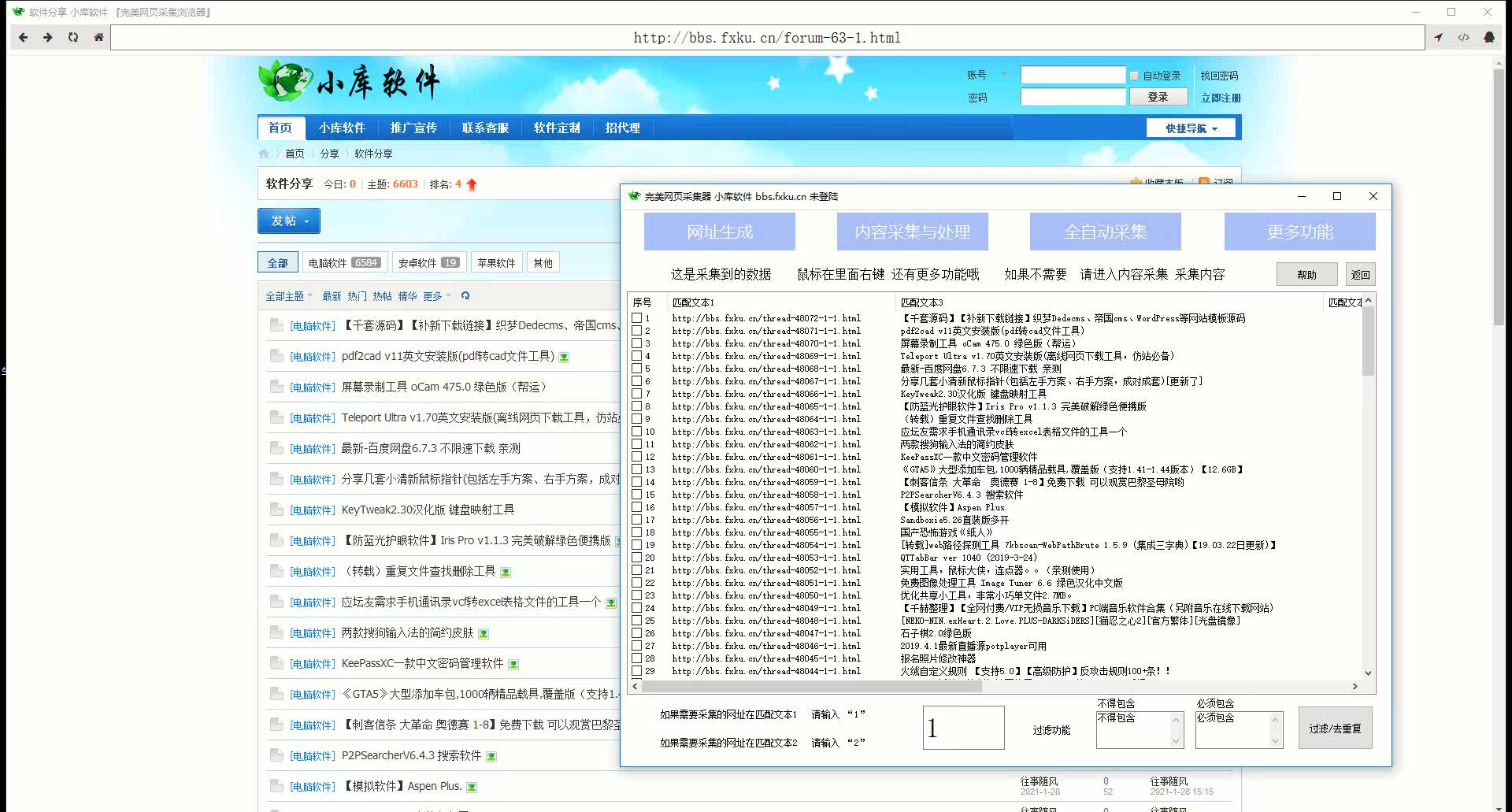Reload the page with the refresh icon
The width and height of the screenshot is (1512, 812).
pos(73,37)
